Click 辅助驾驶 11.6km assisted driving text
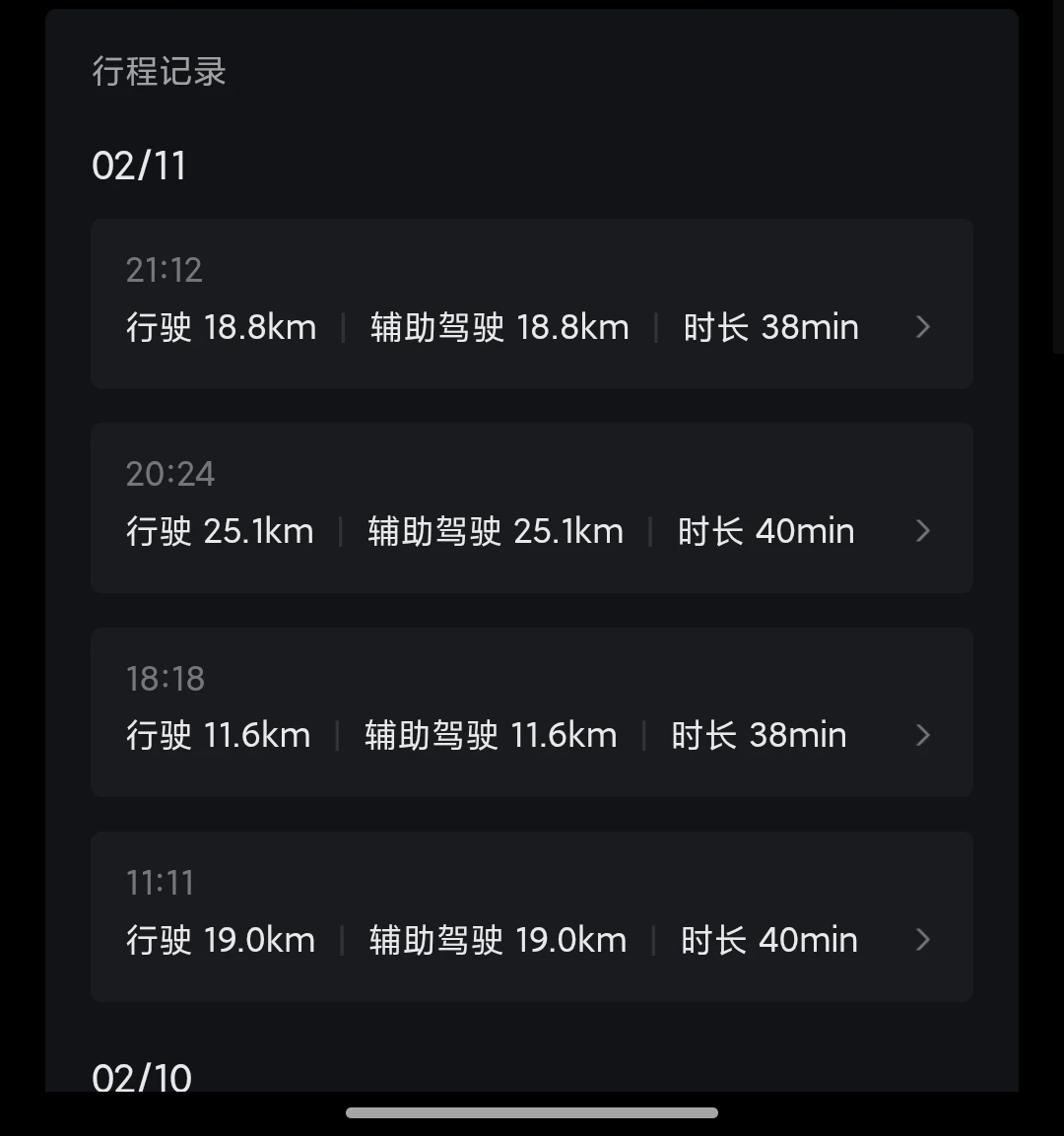 [x=491, y=735]
